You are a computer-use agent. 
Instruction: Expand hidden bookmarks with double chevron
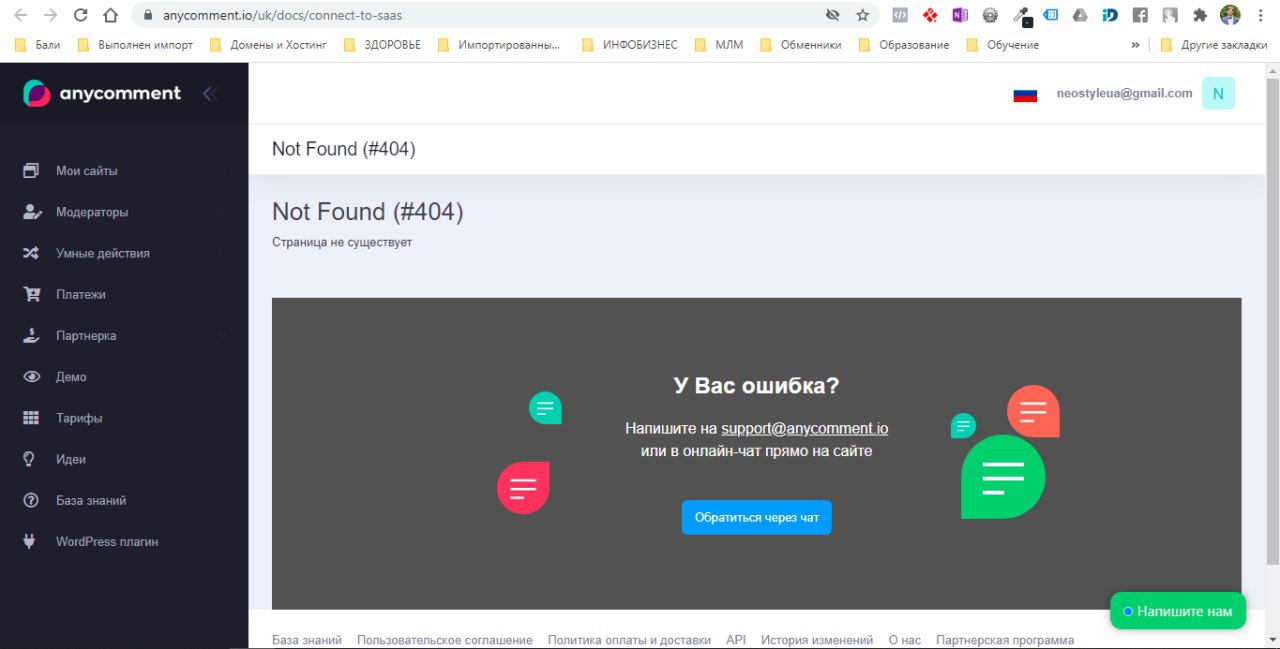click(1135, 45)
